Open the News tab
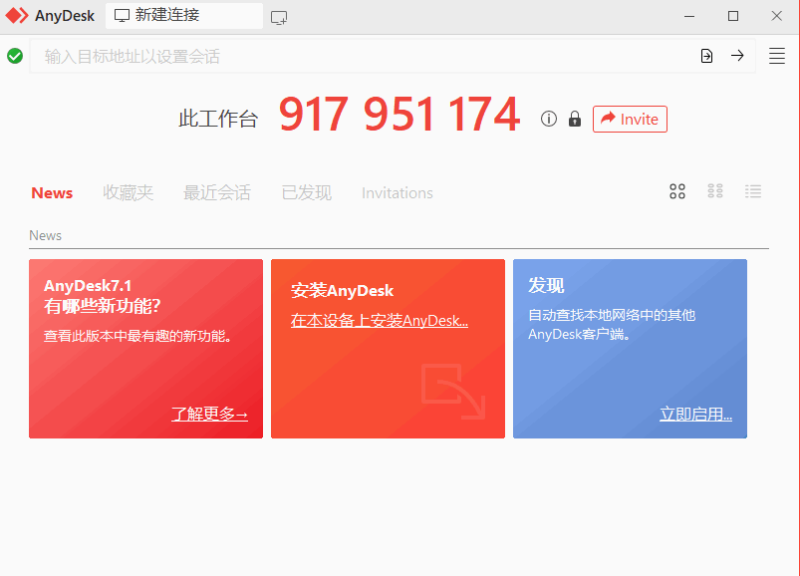The height and width of the screenshot is (576, 800). (52, 193)
